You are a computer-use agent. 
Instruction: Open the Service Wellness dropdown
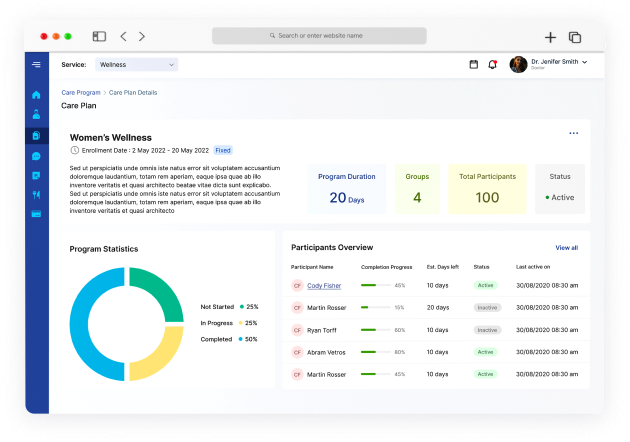[137, 64]
